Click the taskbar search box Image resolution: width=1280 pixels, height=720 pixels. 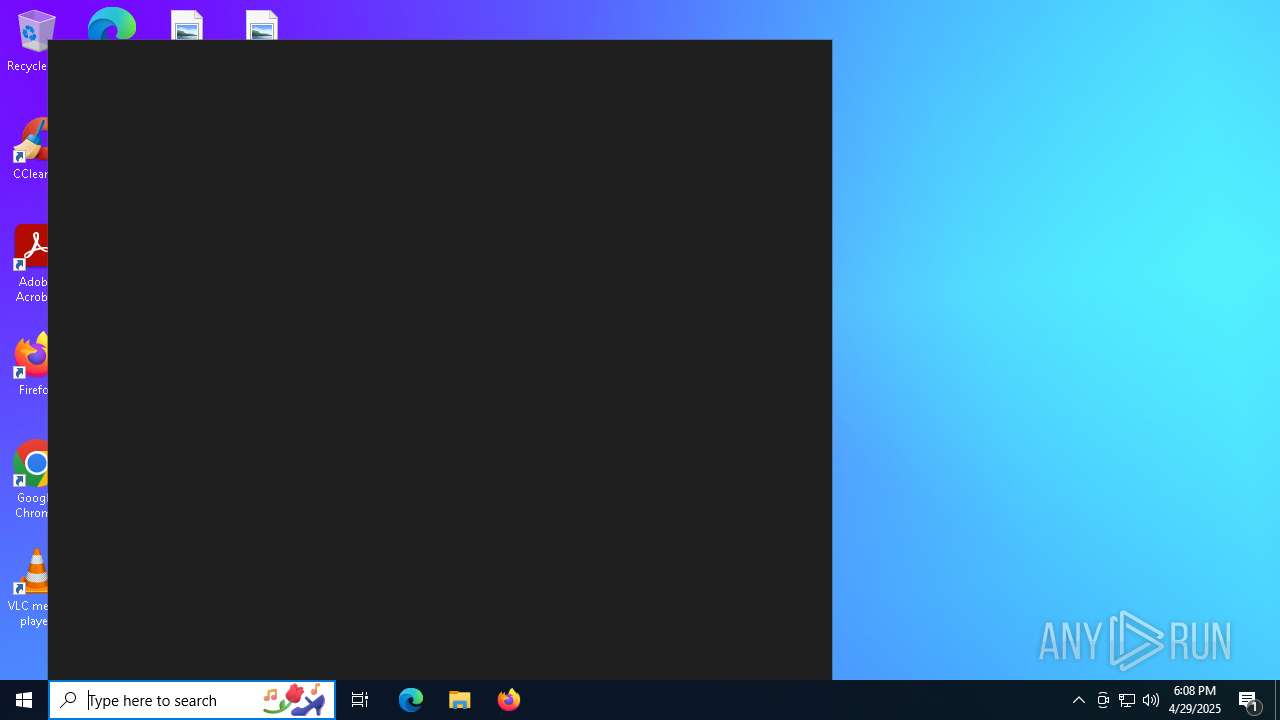point(192,700)
